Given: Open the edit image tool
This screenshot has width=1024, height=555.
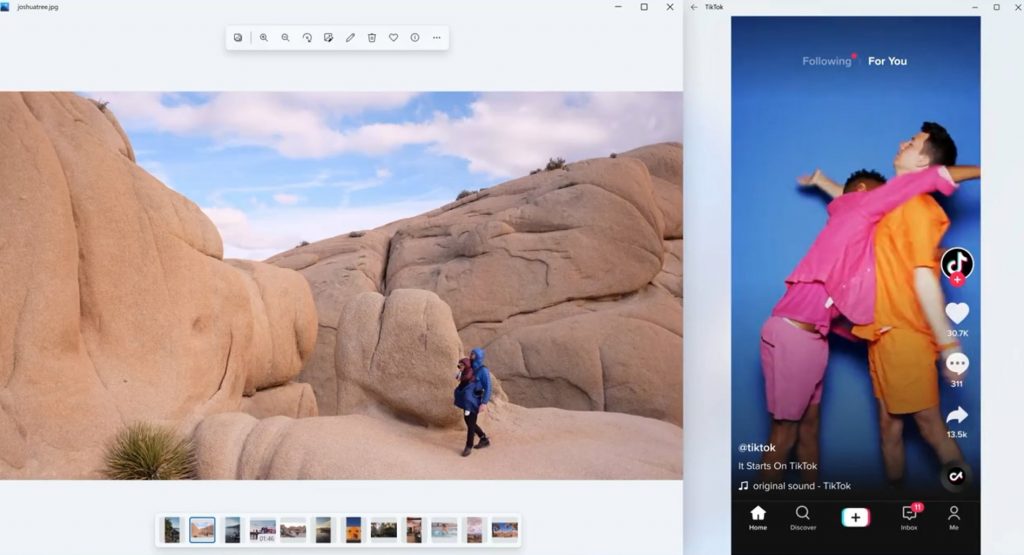Looking at the screenshot, I should 328,38.
